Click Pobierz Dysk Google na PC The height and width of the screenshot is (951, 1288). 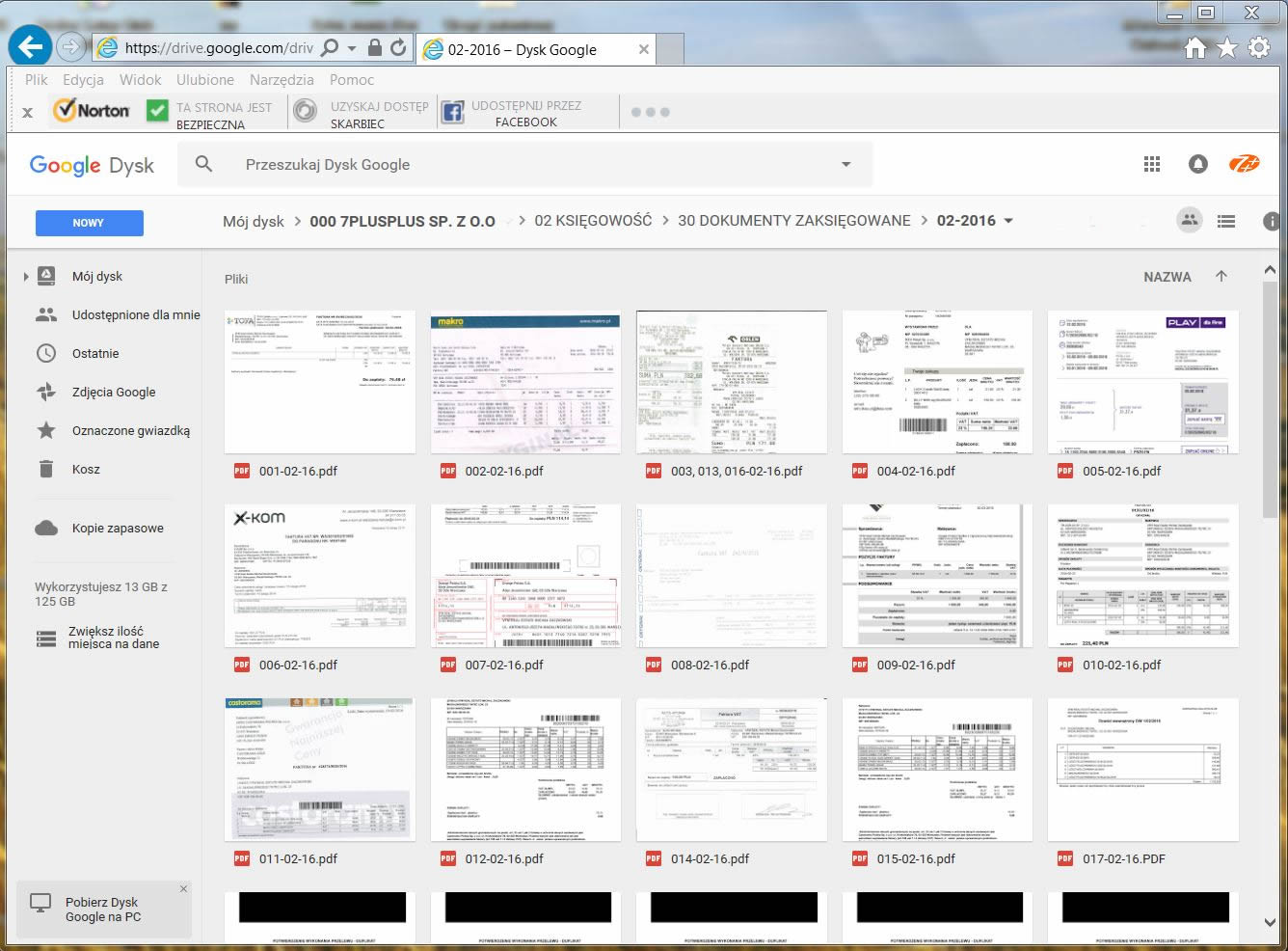(102, 910)
